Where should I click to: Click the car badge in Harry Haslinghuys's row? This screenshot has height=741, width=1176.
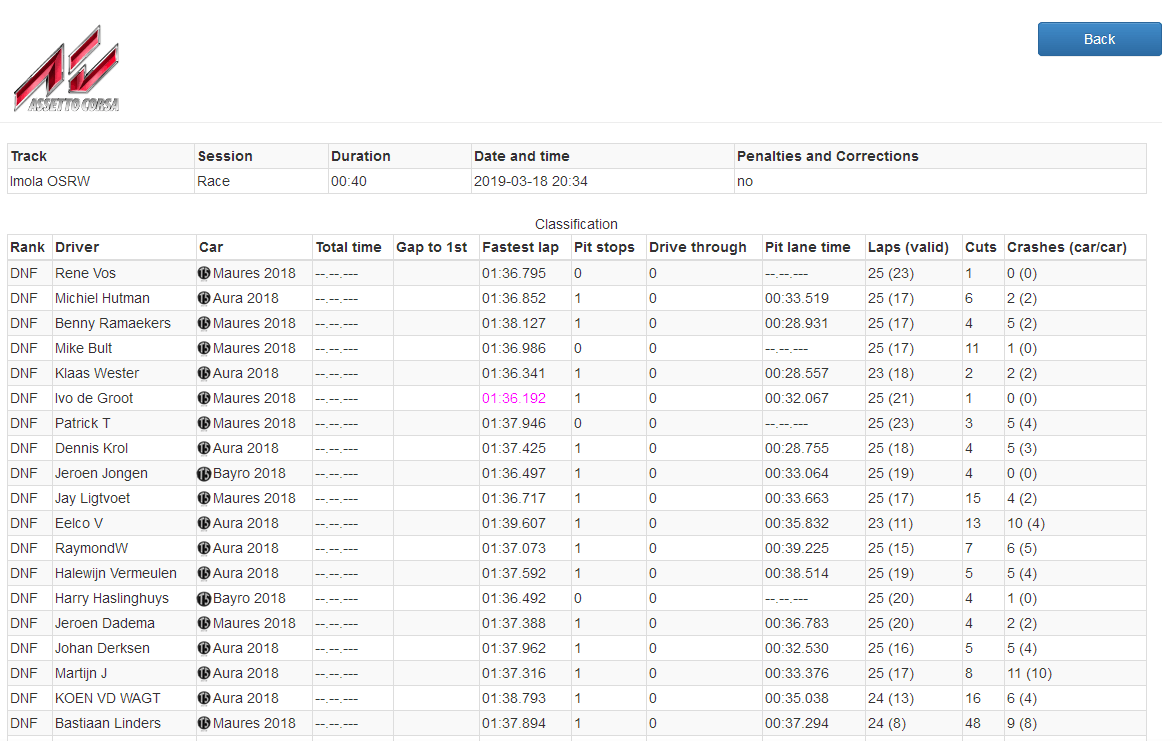click(204, 598)
